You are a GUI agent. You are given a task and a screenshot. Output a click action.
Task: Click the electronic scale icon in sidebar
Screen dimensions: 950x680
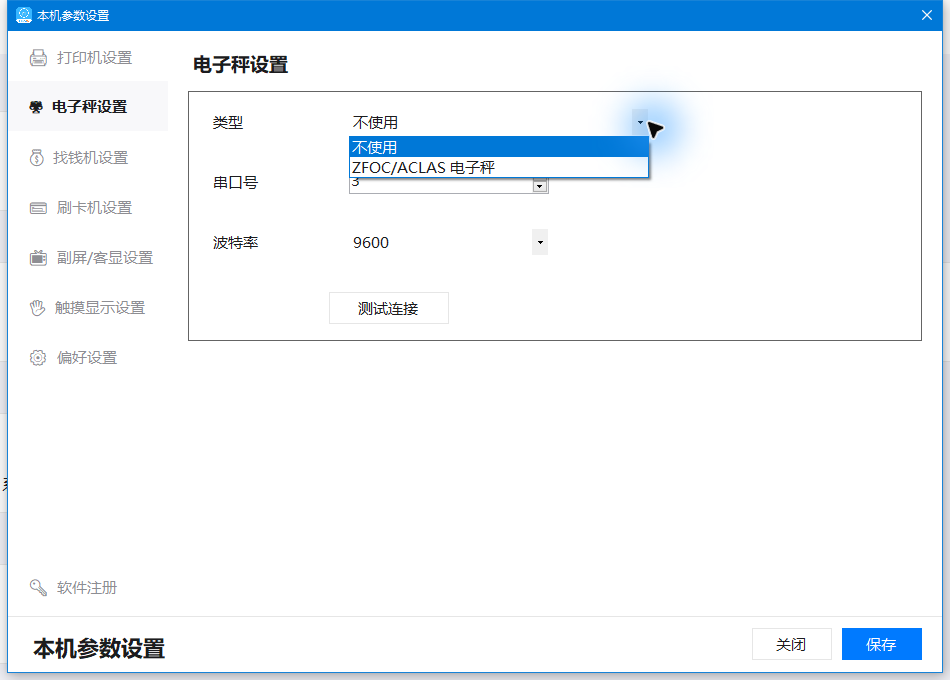tap(36, 107)
